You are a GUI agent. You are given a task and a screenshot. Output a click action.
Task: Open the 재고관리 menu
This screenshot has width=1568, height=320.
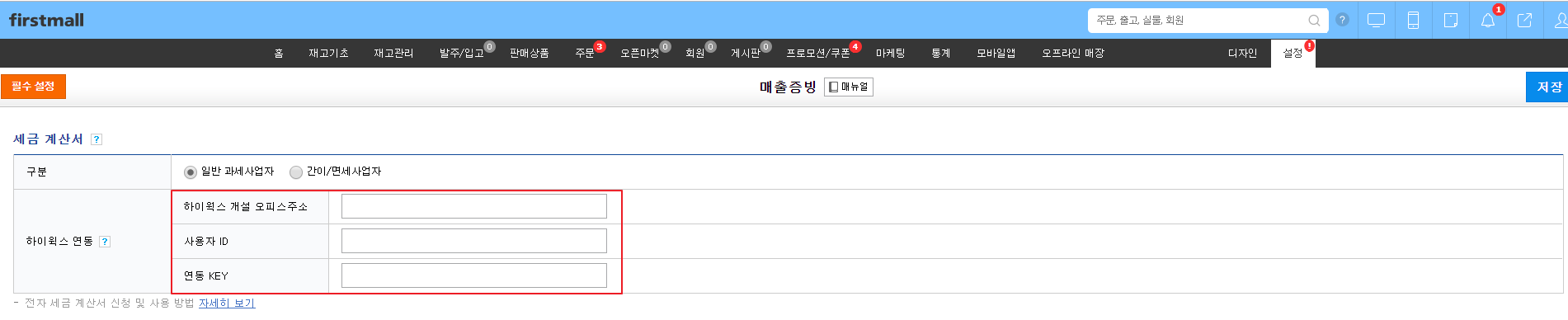(393, 53)
